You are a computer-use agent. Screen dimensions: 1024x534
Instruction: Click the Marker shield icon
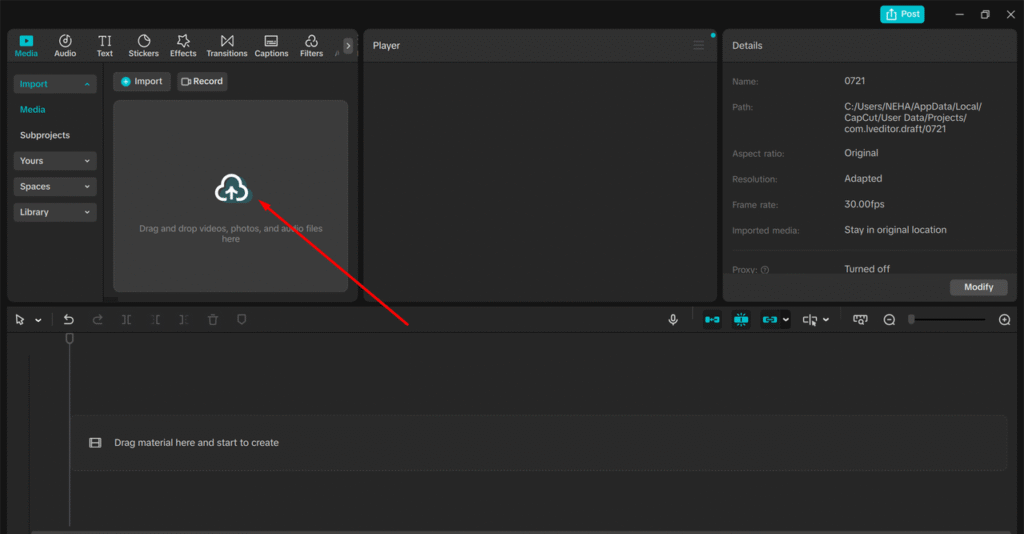pyautogui.click(x=242, y=320)
